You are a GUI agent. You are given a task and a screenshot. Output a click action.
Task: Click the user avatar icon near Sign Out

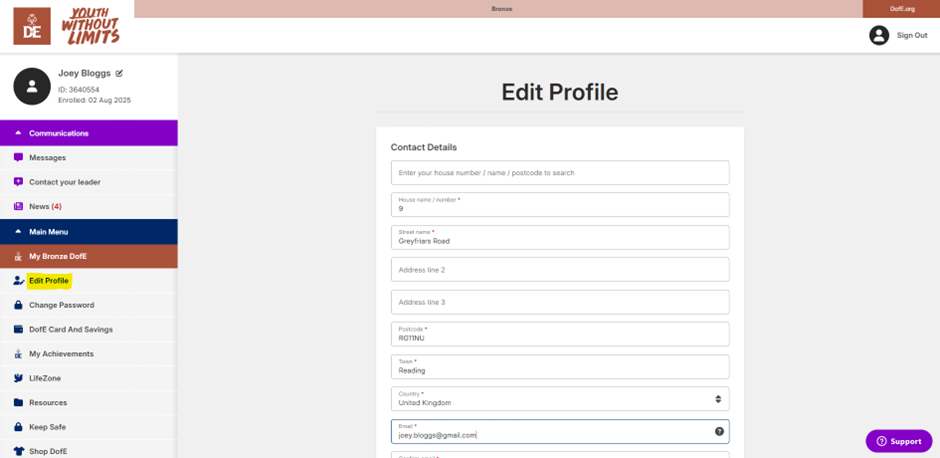(x=879, y=35)
